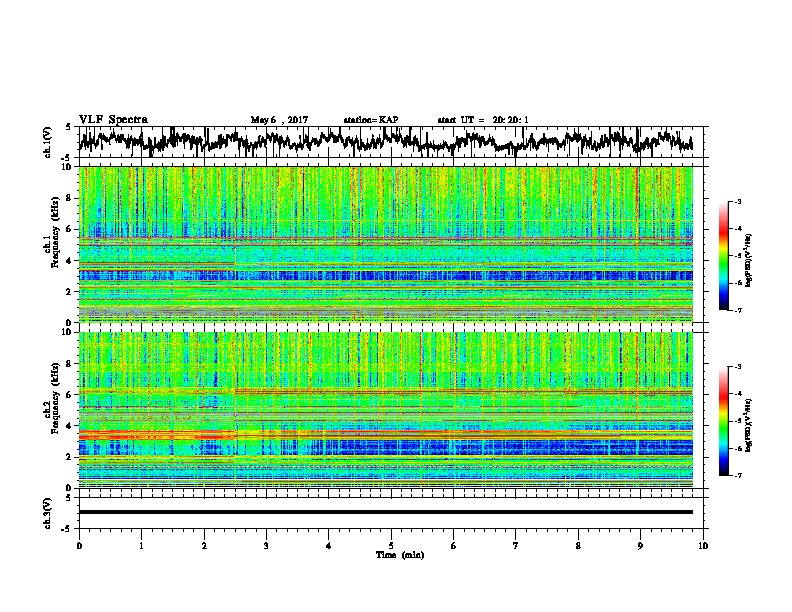
Task: Click time axis tick label '2'
Action: (x=204, y=546)
